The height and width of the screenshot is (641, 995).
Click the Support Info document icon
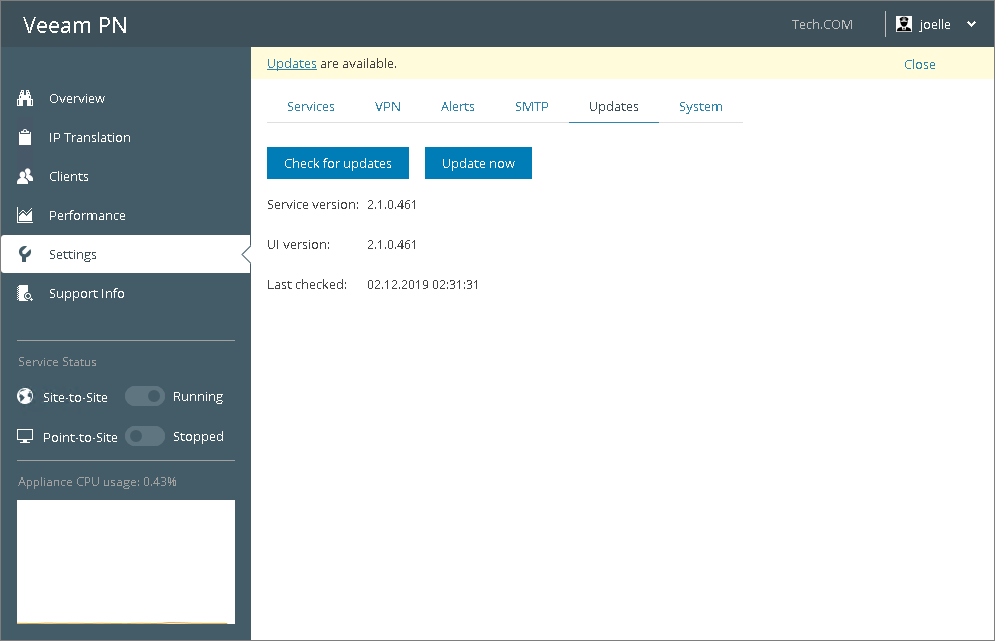(x=25, y=293)
